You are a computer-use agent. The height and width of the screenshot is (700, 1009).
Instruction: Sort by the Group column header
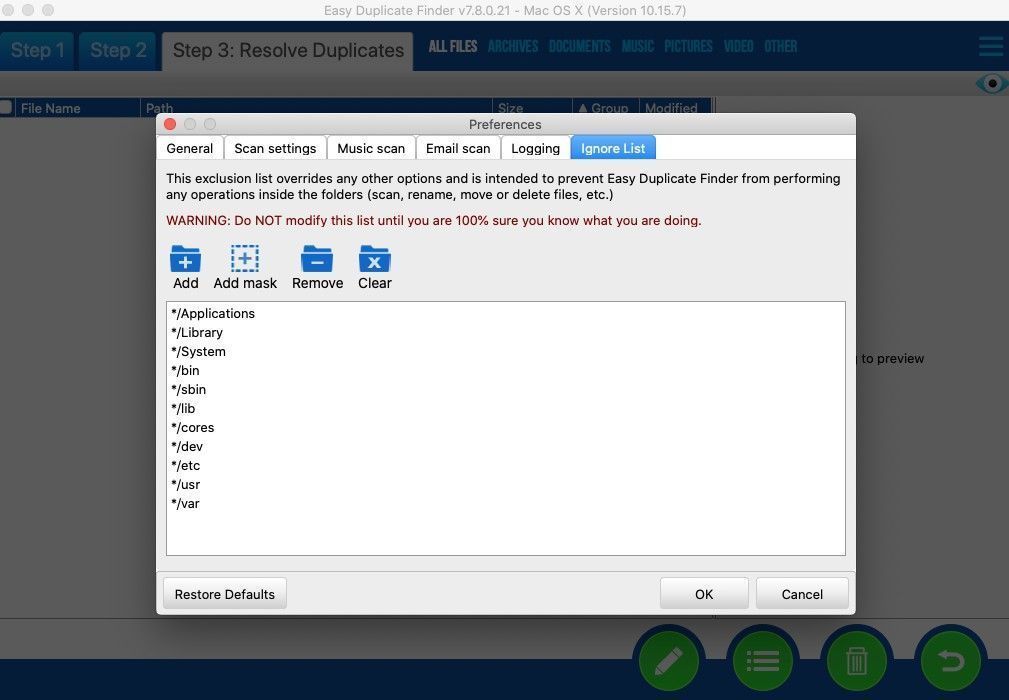[604, 108]
